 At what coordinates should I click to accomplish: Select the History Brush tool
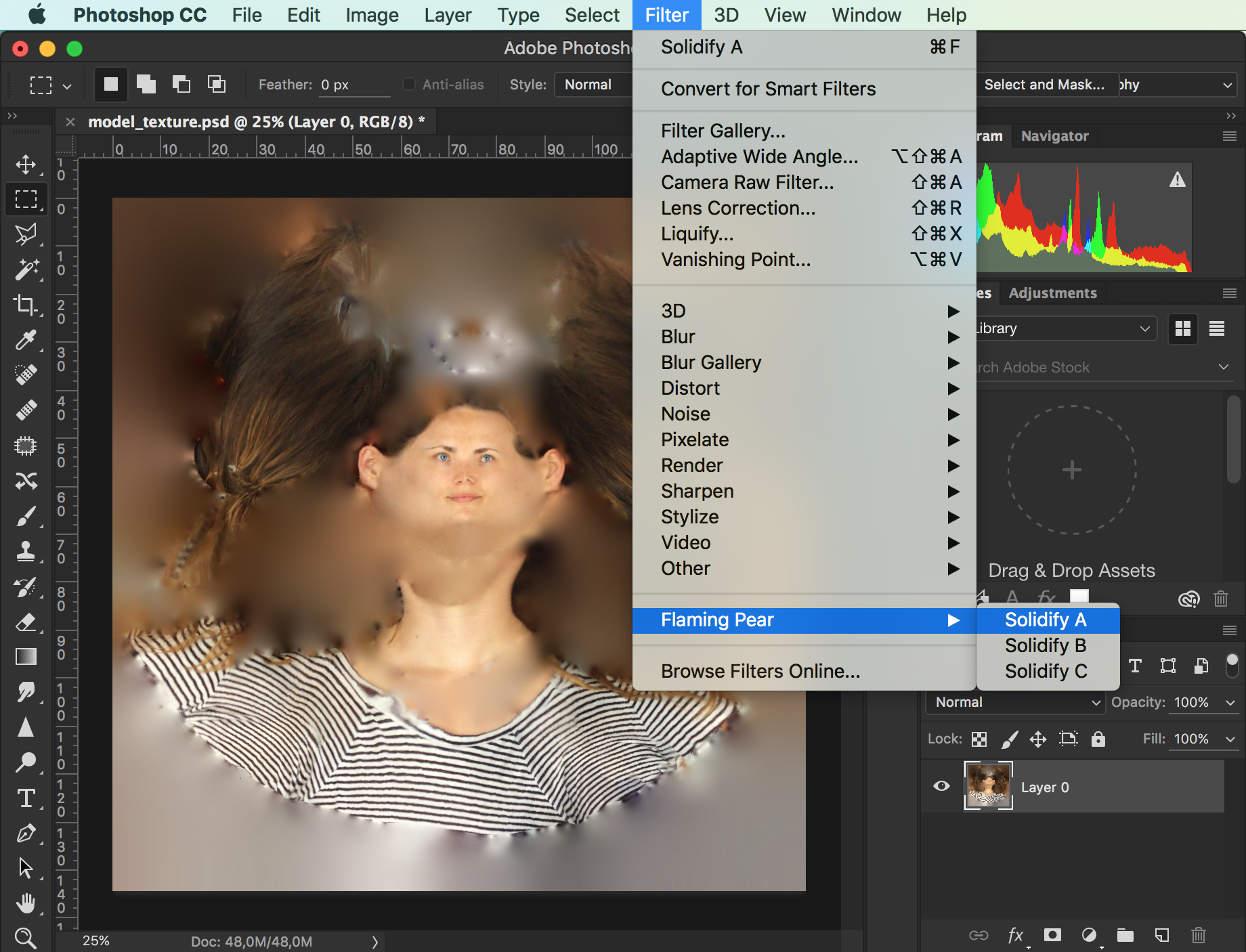26,586
